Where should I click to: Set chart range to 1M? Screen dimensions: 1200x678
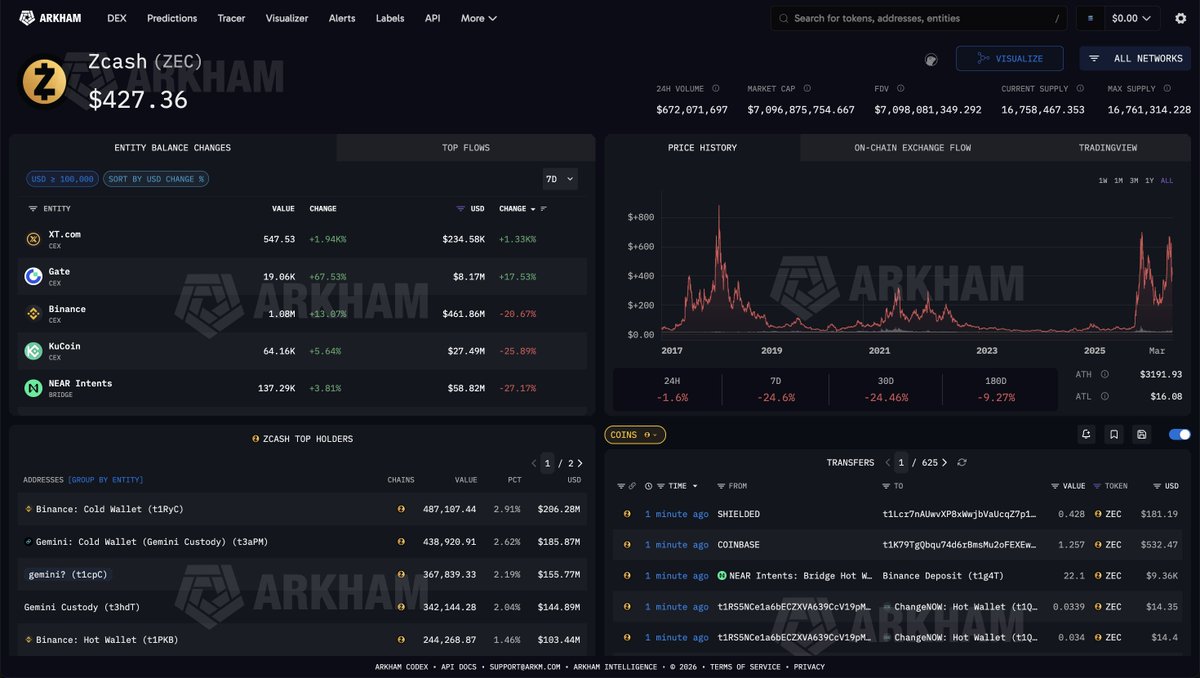[x=1119, y=181]
